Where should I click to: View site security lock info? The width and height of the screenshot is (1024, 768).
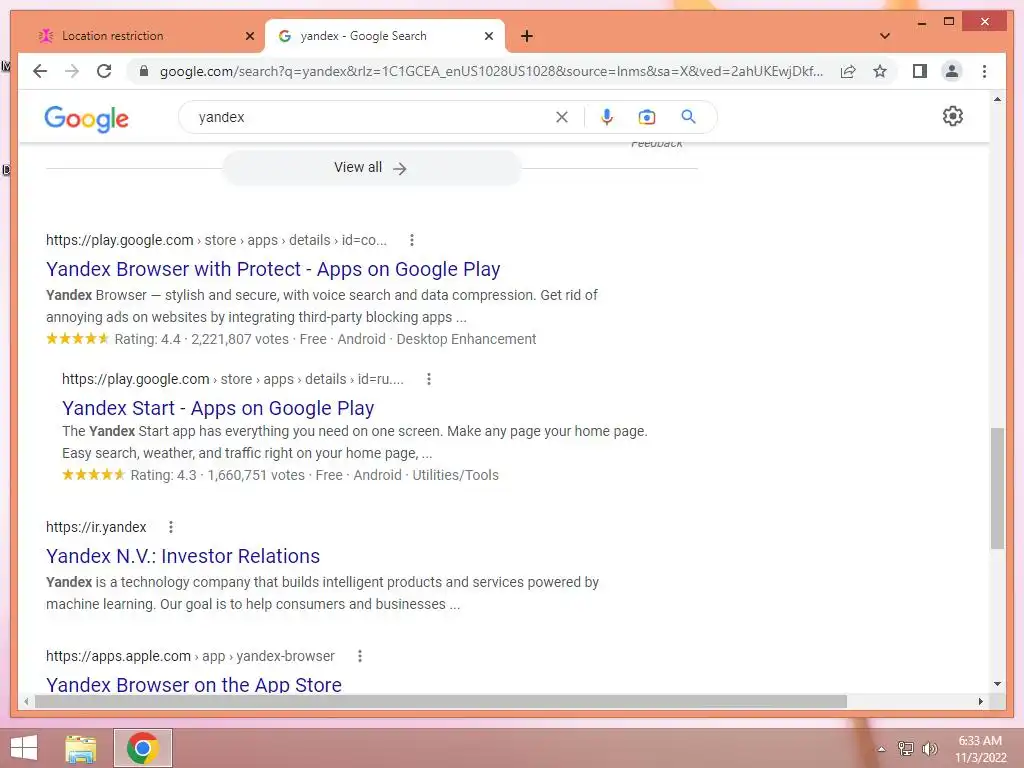[x=144, y=71]
